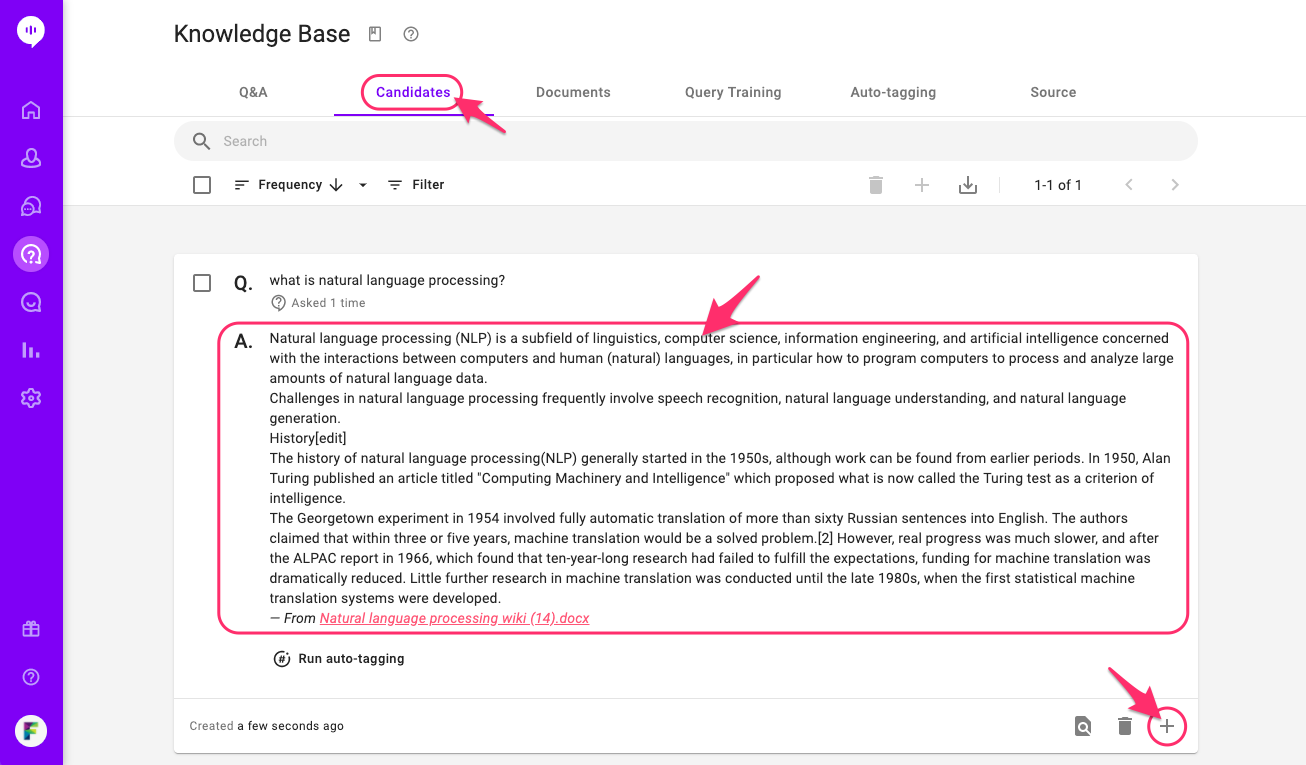Viewport: 1306px width, 765px height.
Task: Open the chat headset sidebar icon
Action: [31, 206]
